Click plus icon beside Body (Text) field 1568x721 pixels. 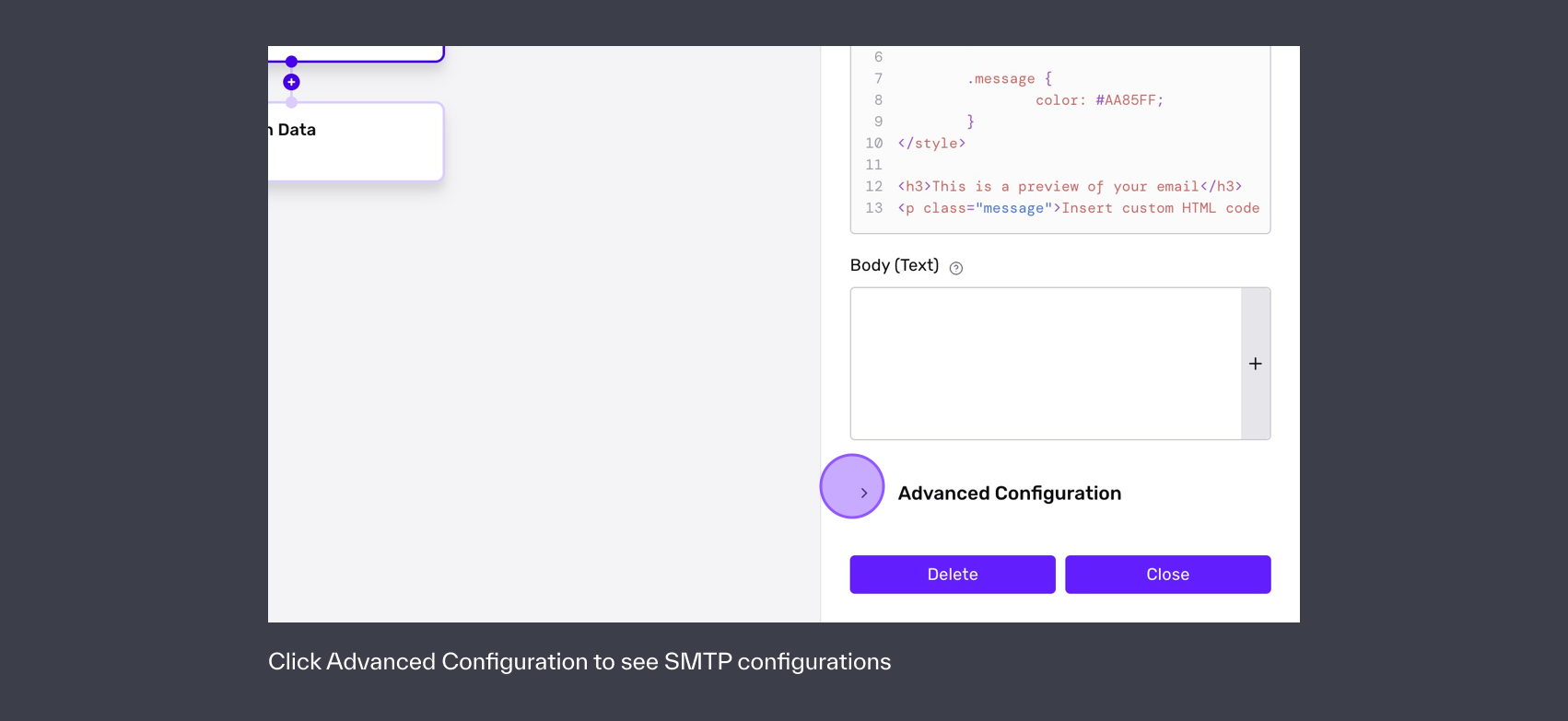tap(1256, 364)
